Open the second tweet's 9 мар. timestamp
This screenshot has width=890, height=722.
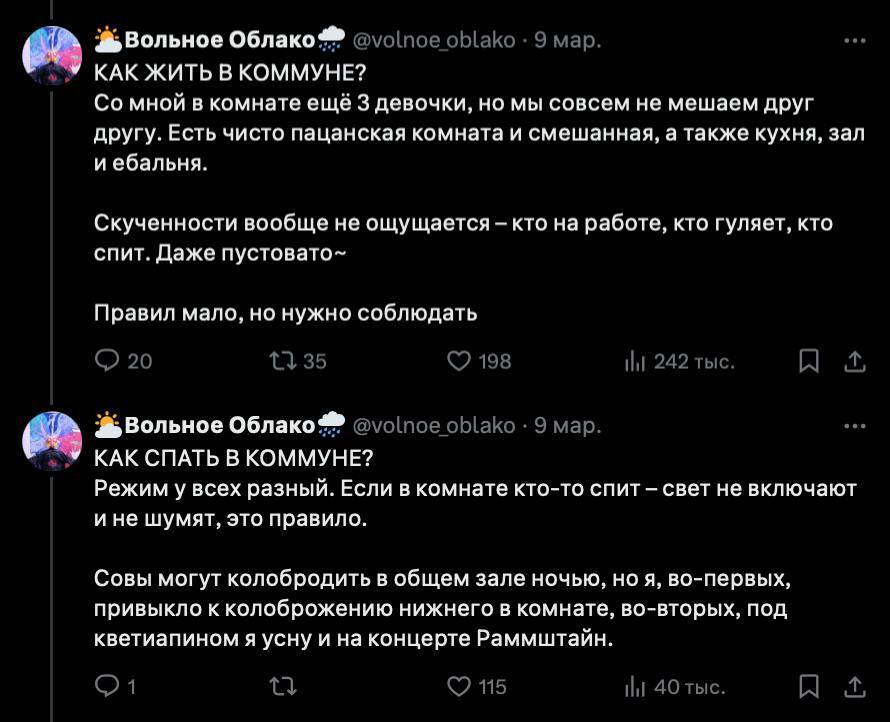(567, 426)
